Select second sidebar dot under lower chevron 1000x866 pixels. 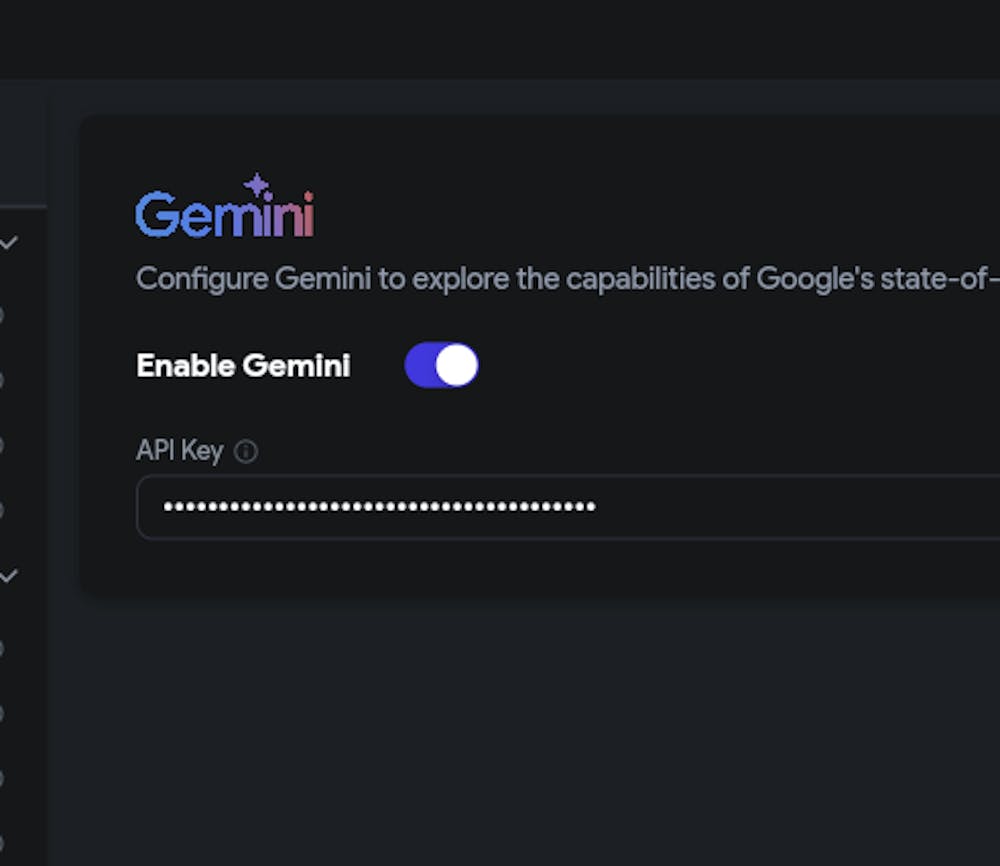pos(2,713)
